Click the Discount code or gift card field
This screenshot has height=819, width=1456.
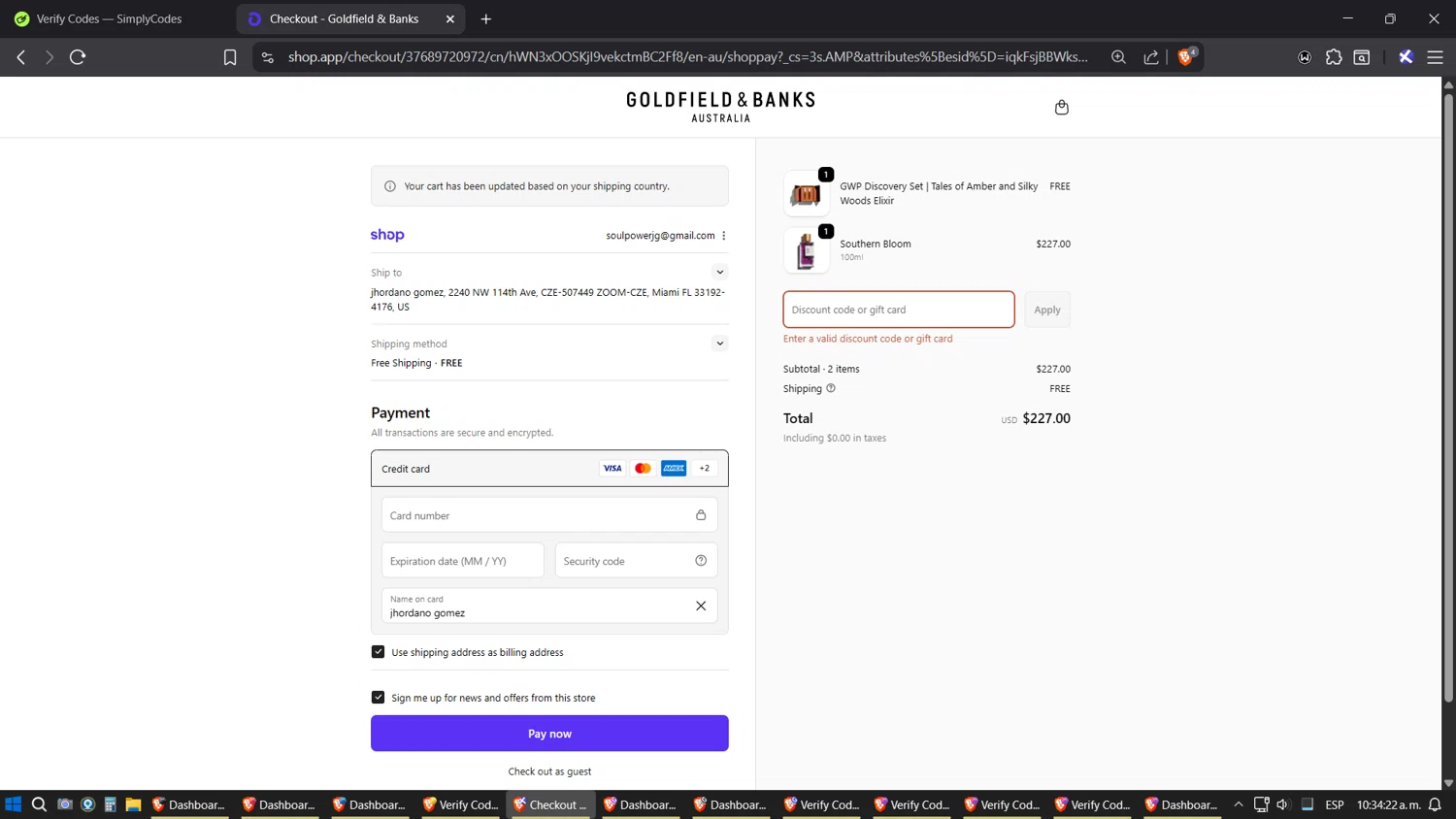[899, 310]
